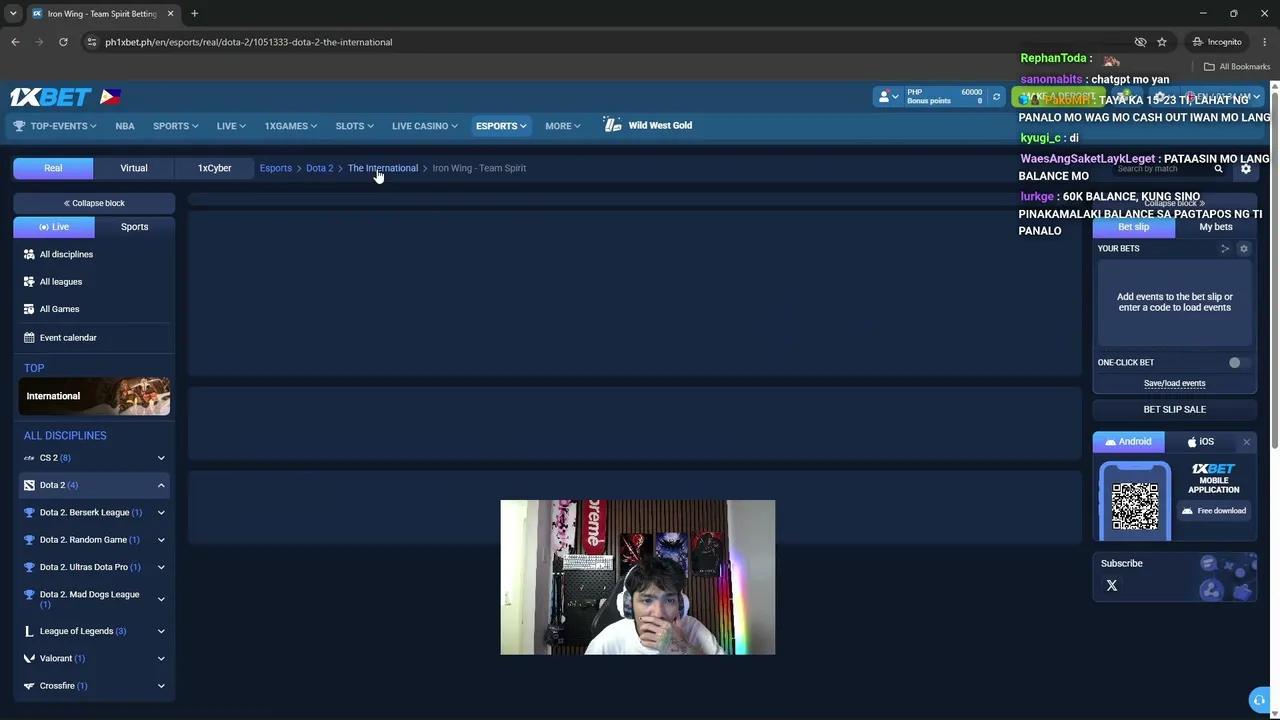The height and width of the screenshot is (720, 1280).
Task: Click Dota 2 breadcrumb link
Action: (320, 168)
